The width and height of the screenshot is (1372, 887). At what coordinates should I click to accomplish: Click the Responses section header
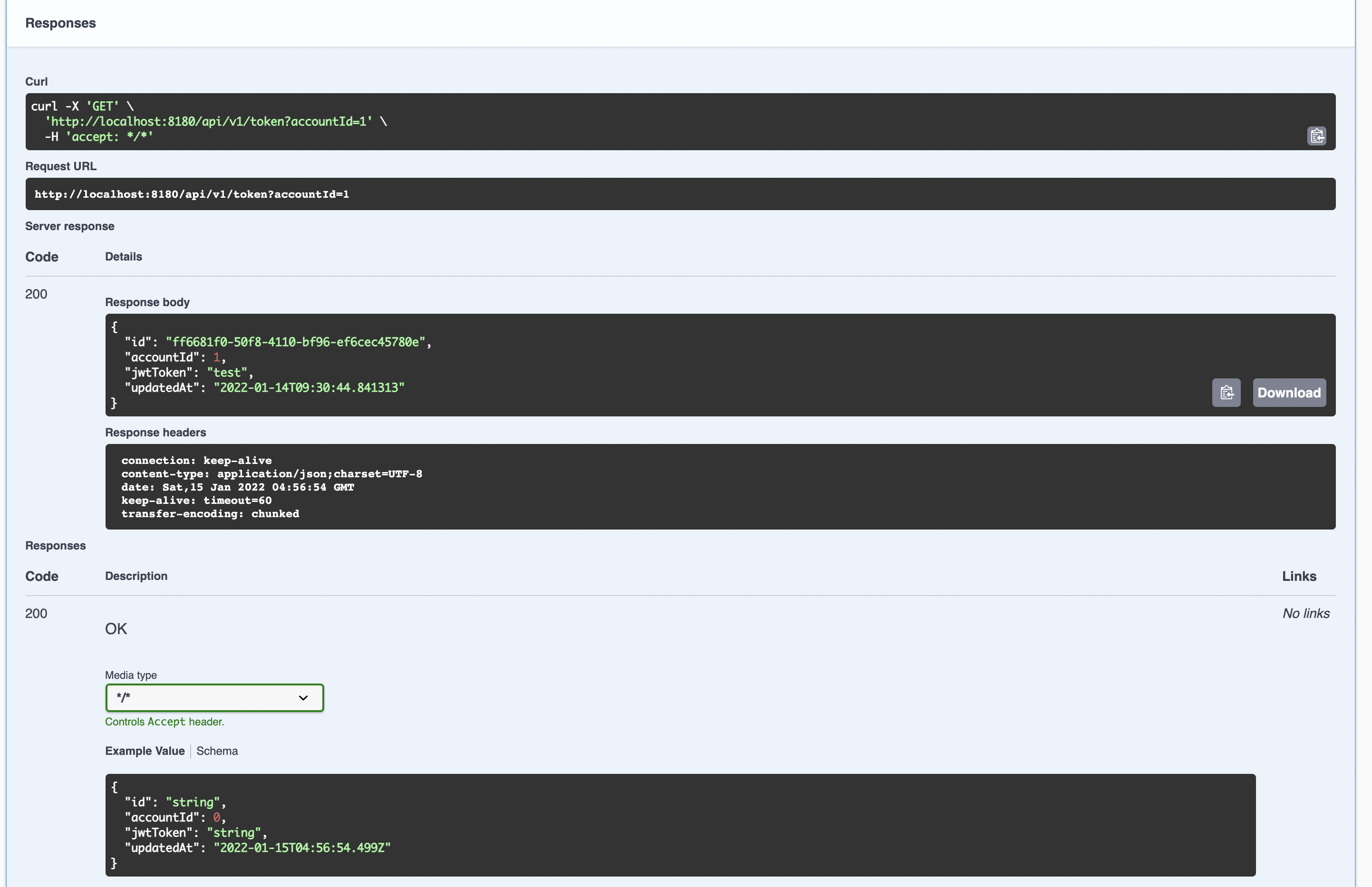[x=60, y=23]
